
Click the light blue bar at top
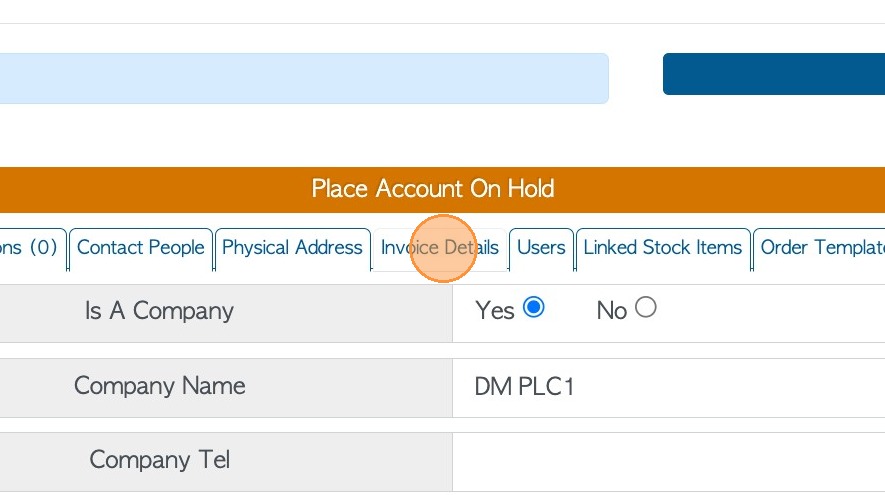click(x=300, y=78)
